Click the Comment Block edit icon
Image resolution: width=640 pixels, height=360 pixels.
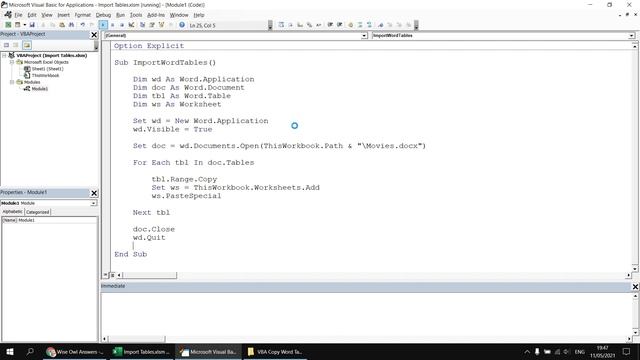(x=360, y=25)
